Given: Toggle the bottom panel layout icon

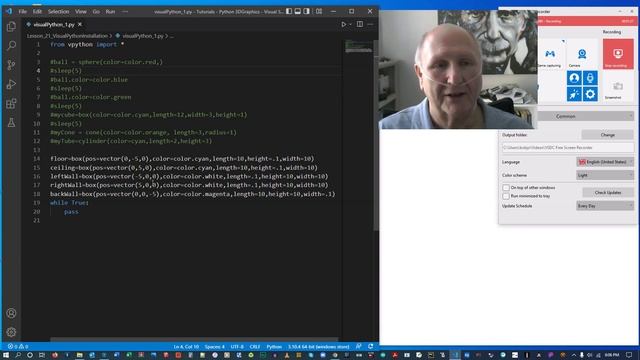Looking at the screenshot, I should pyautogui.click(x=298, y=11).
